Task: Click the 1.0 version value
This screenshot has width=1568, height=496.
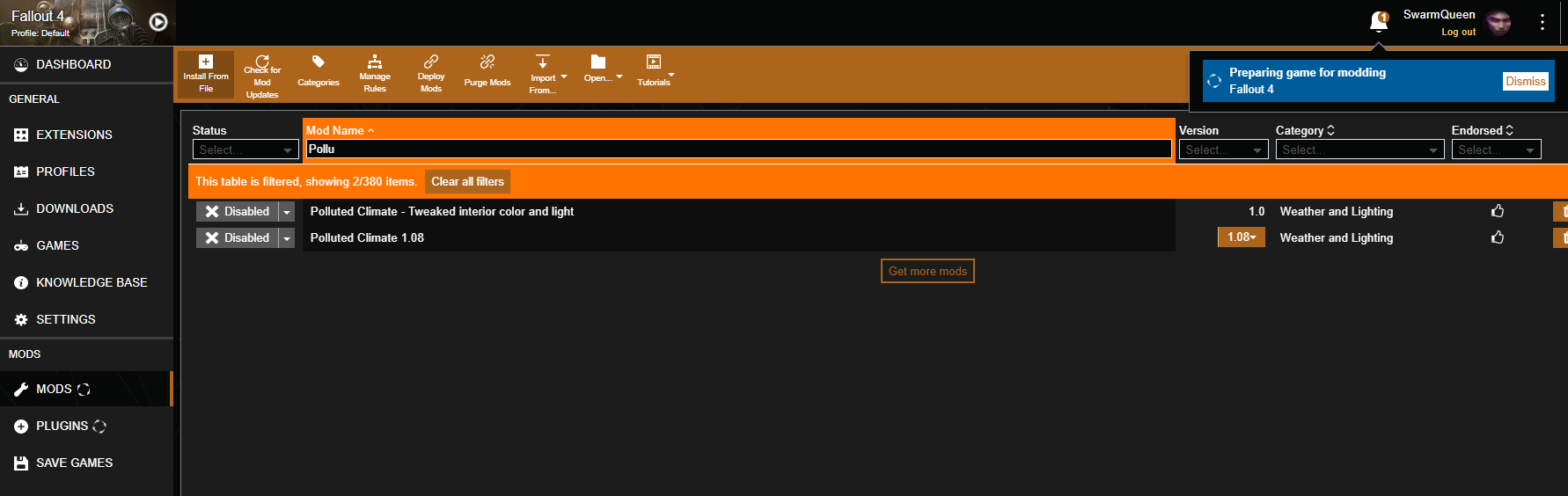Action: (1257, 211)
